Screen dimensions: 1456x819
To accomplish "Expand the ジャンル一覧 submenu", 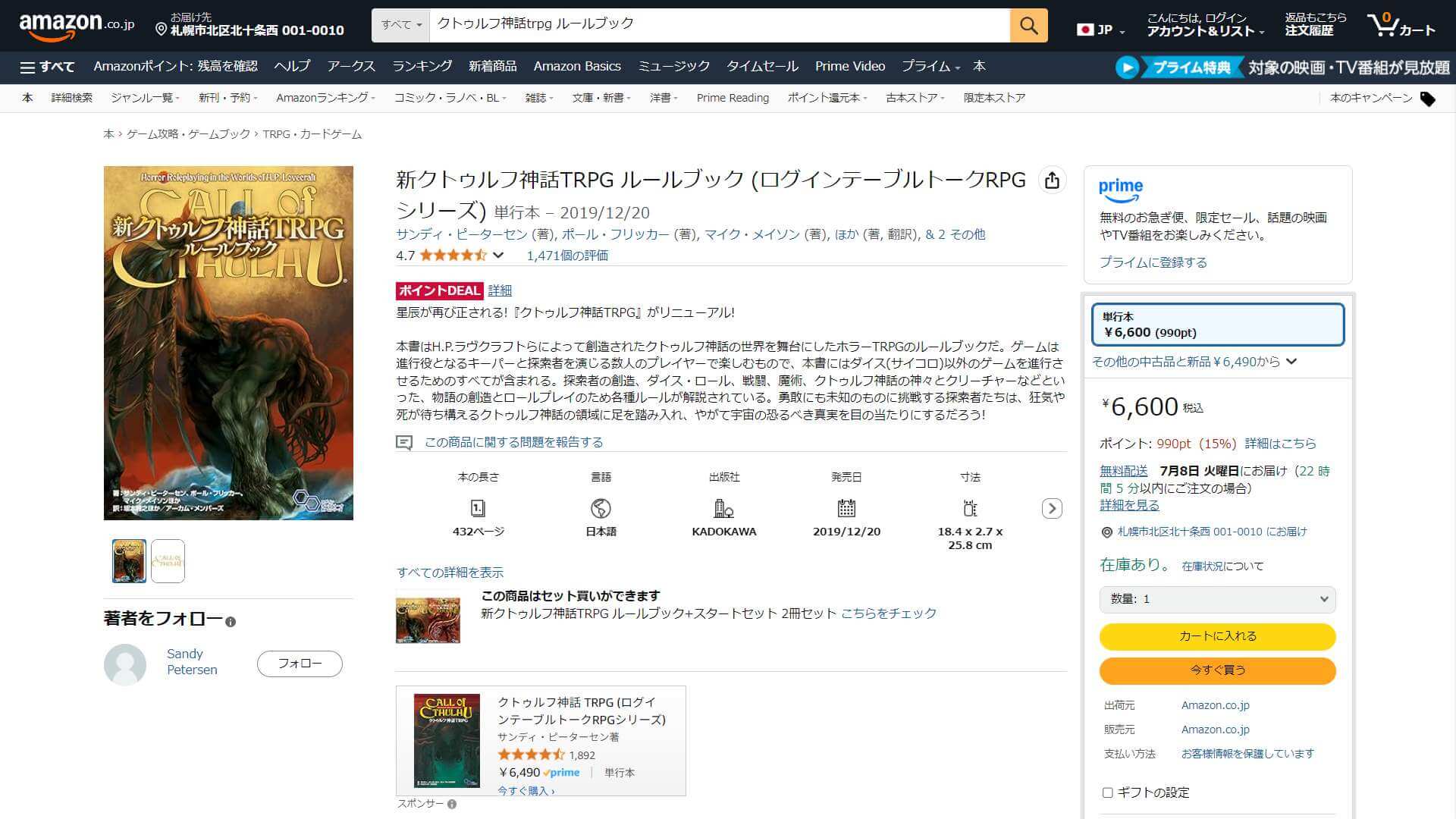I will click(146, 98).
